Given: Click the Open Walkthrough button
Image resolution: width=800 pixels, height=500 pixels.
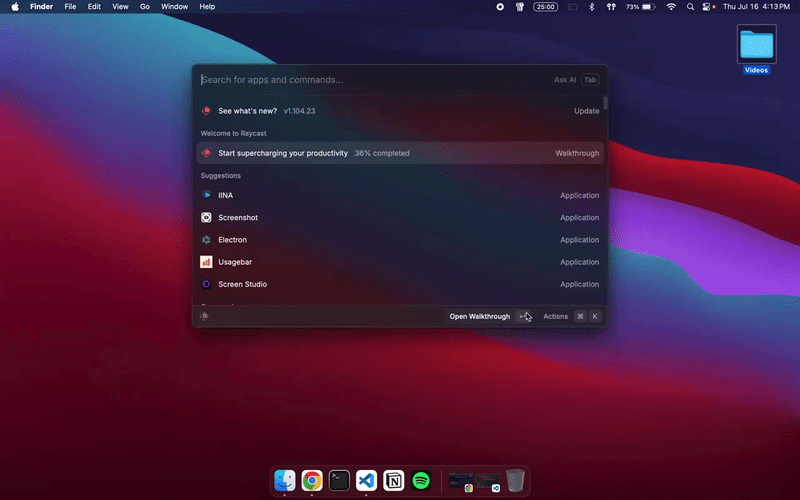Looking at the screenshot, I should 489,316.
